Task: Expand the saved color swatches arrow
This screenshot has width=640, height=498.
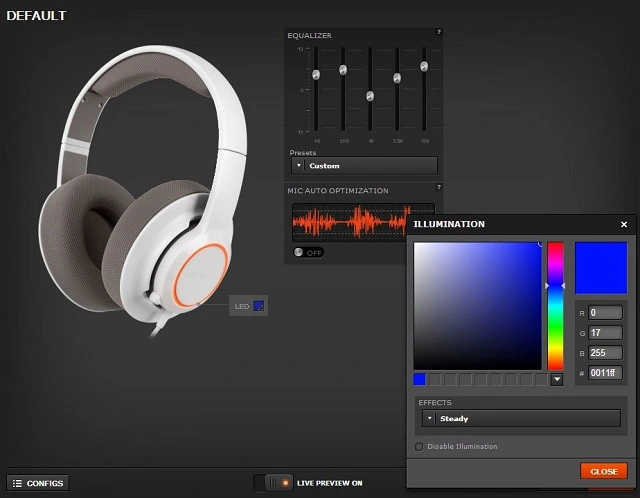Action: (x=556, y=380)
